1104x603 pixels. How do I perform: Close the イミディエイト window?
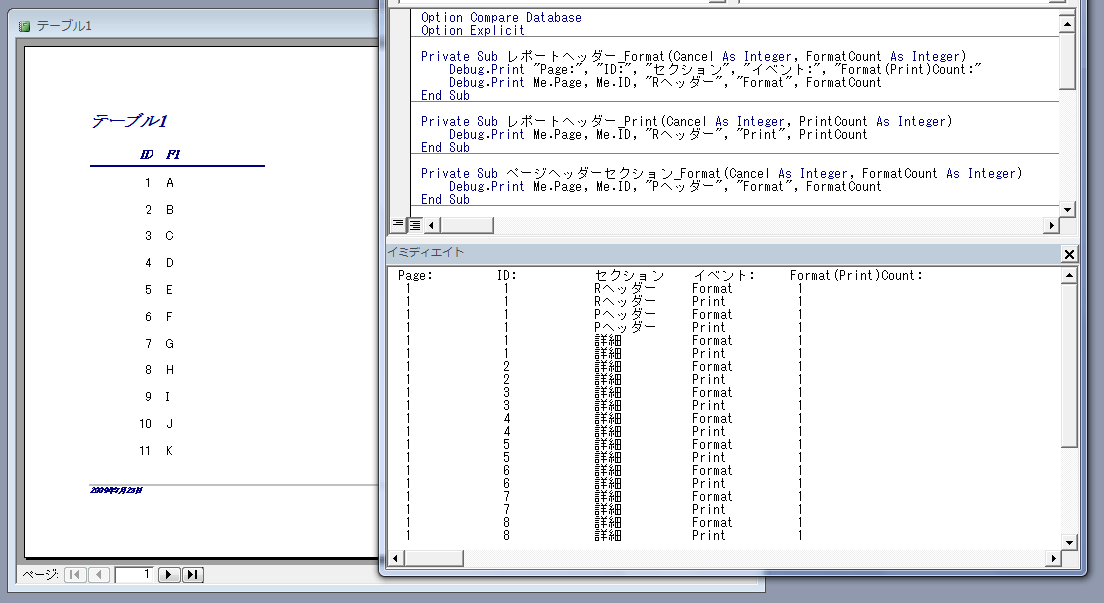pos(1069,254)
